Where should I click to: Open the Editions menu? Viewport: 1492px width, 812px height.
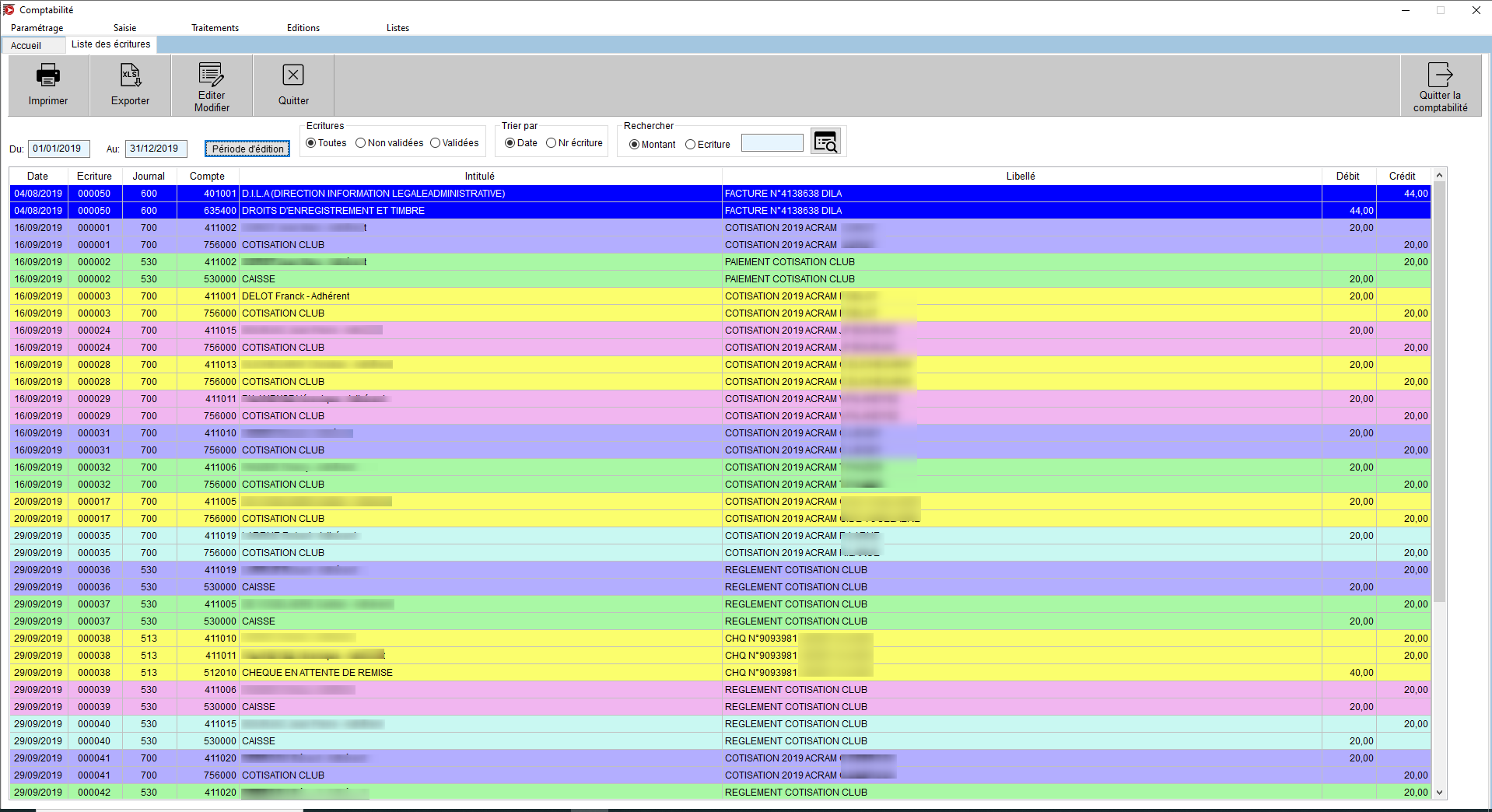coord(303,28)
